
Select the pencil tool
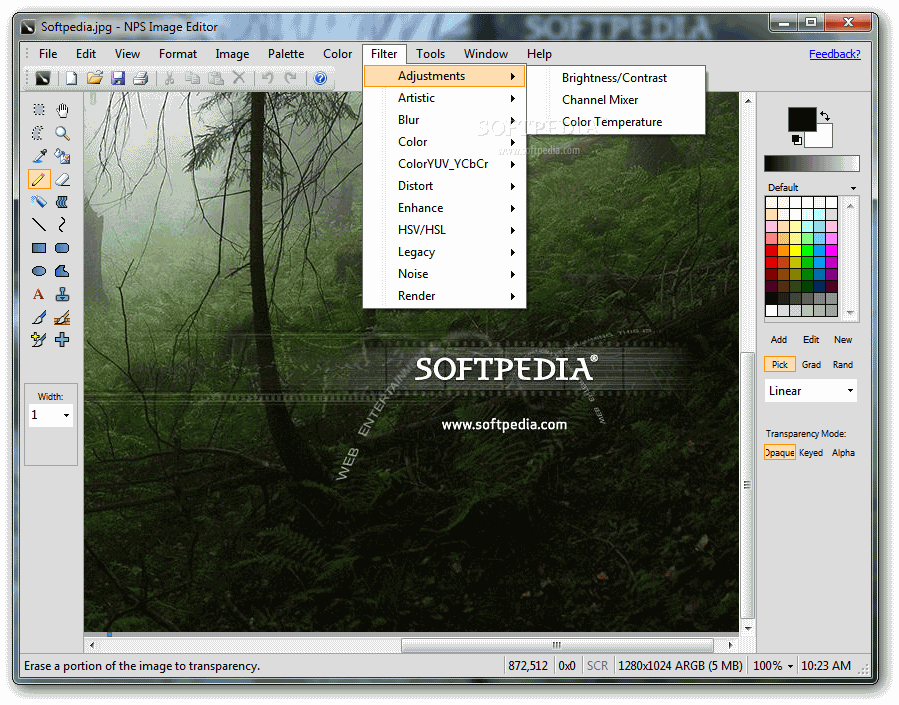click(x=39, y=179)
